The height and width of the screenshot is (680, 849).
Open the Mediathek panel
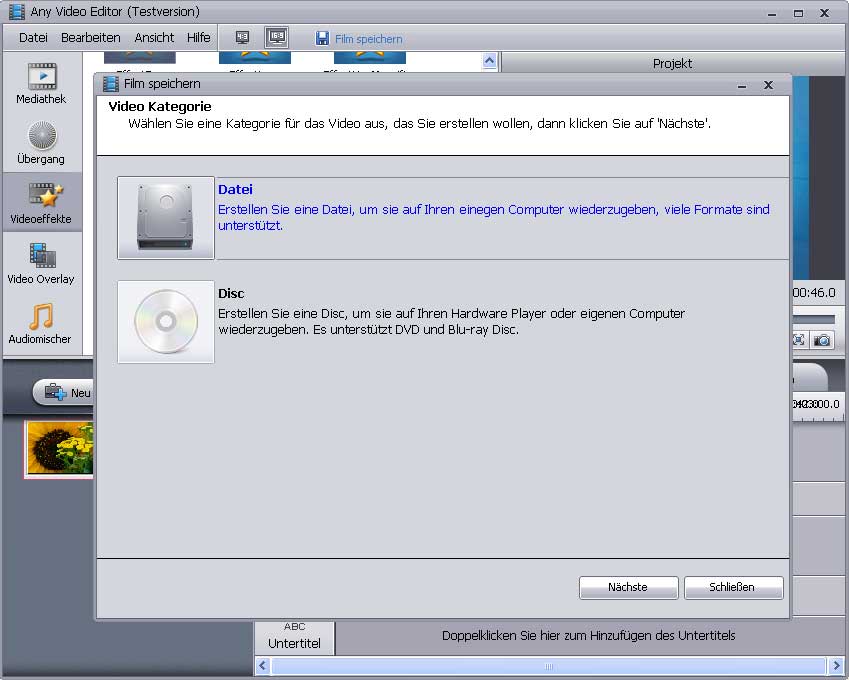coord(41,83)
